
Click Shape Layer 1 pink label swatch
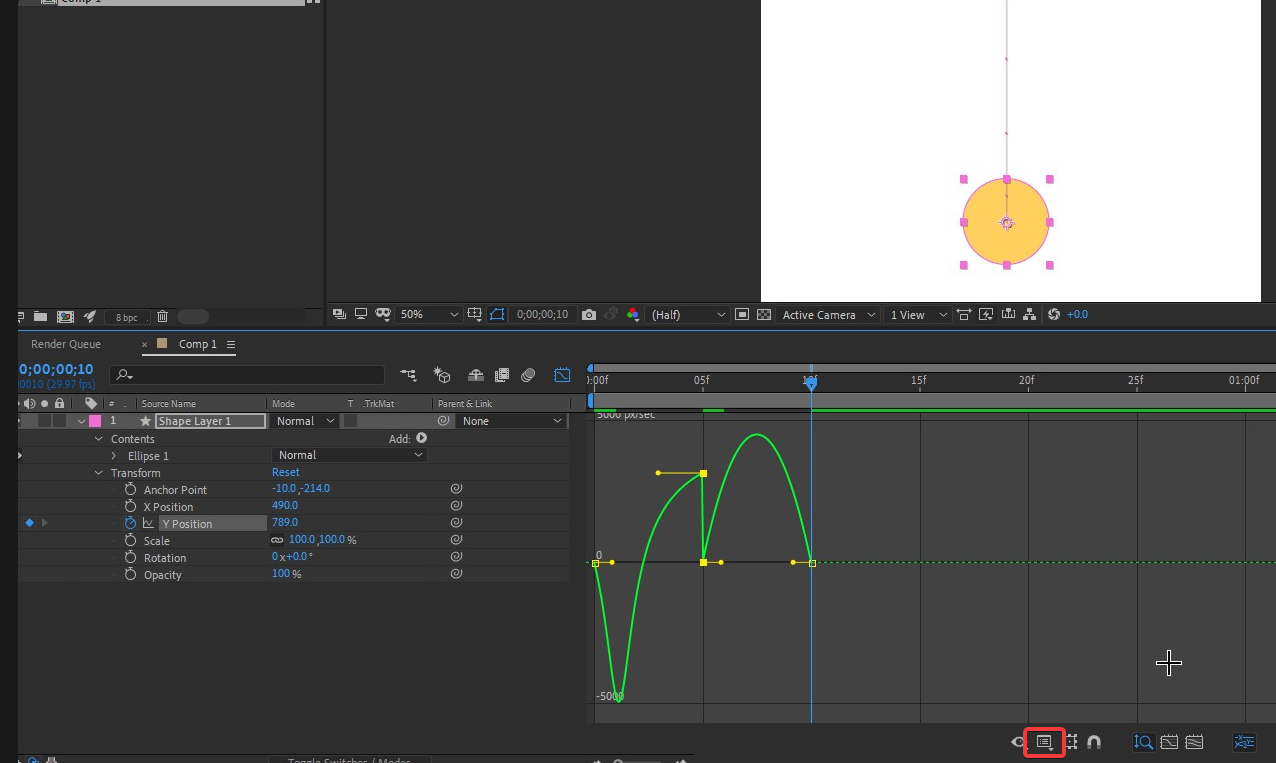[94, 420]
